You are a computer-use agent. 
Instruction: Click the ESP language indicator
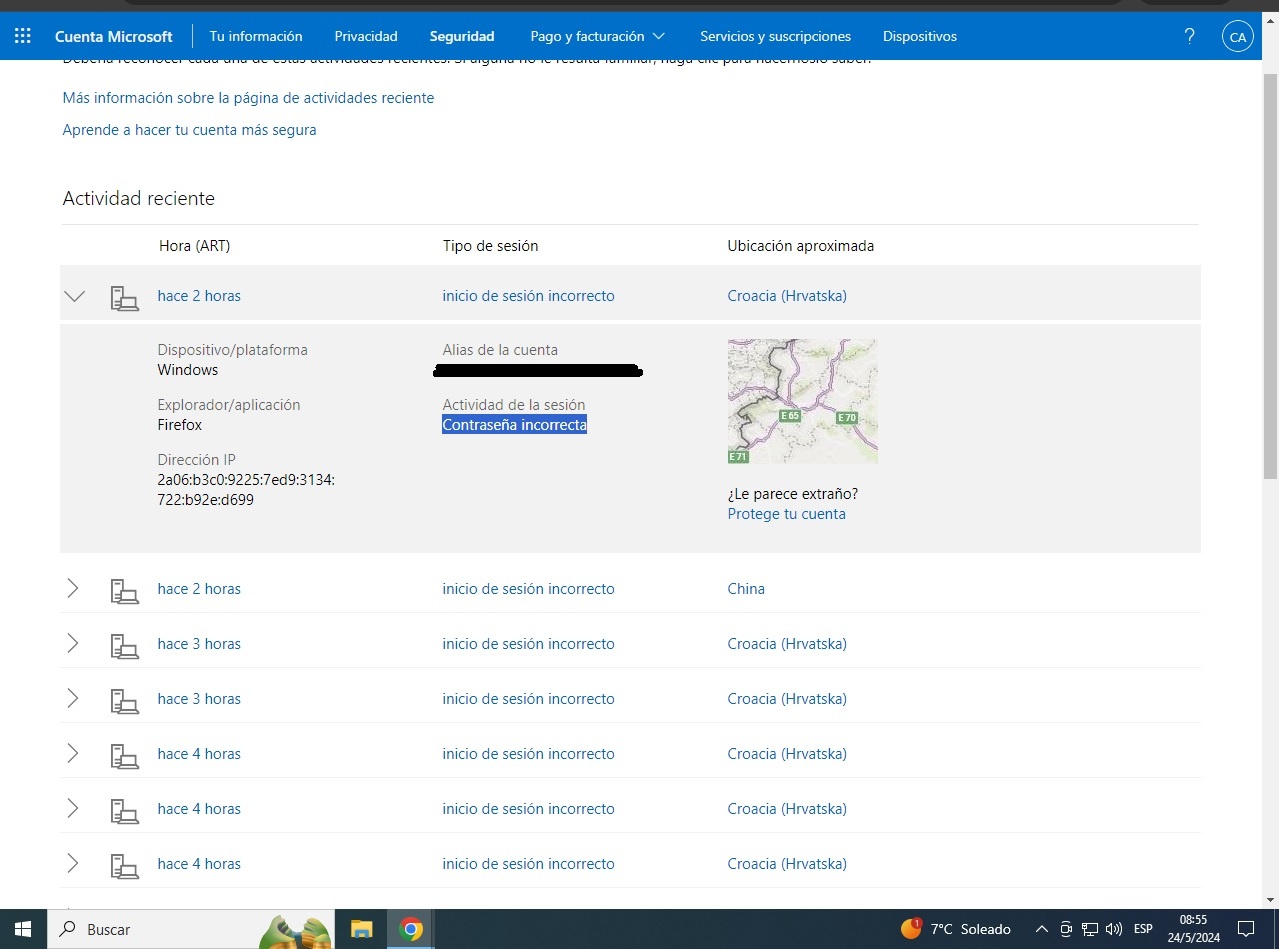tap(1143, 929)
